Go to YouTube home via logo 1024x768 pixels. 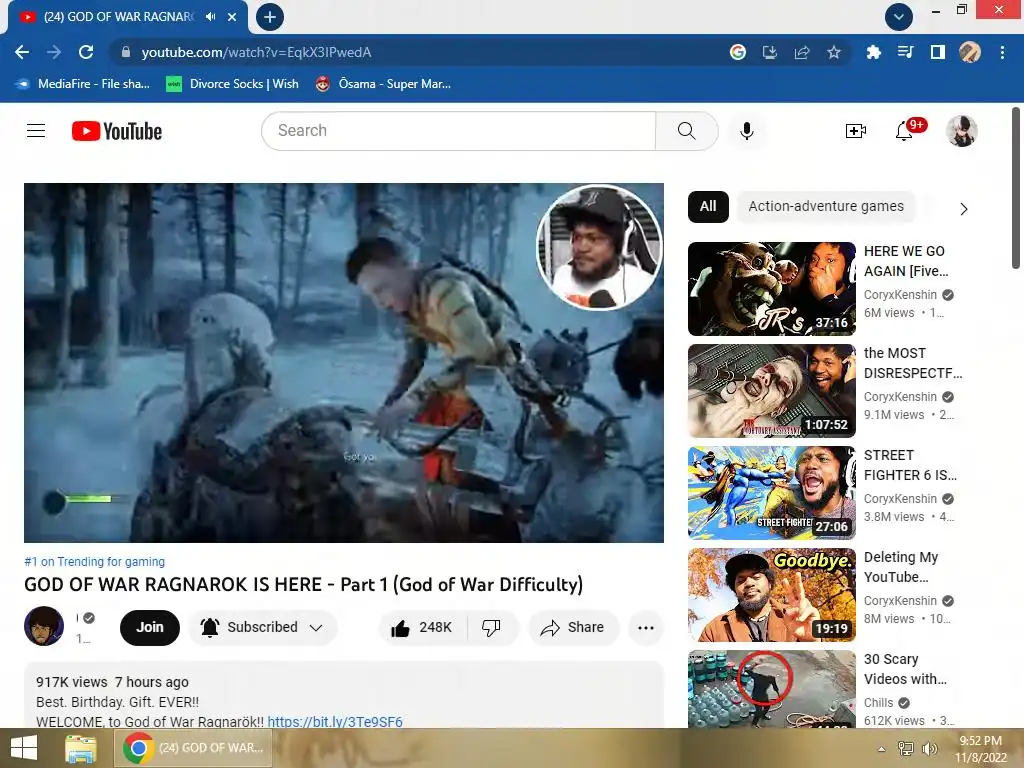(117, 131)
